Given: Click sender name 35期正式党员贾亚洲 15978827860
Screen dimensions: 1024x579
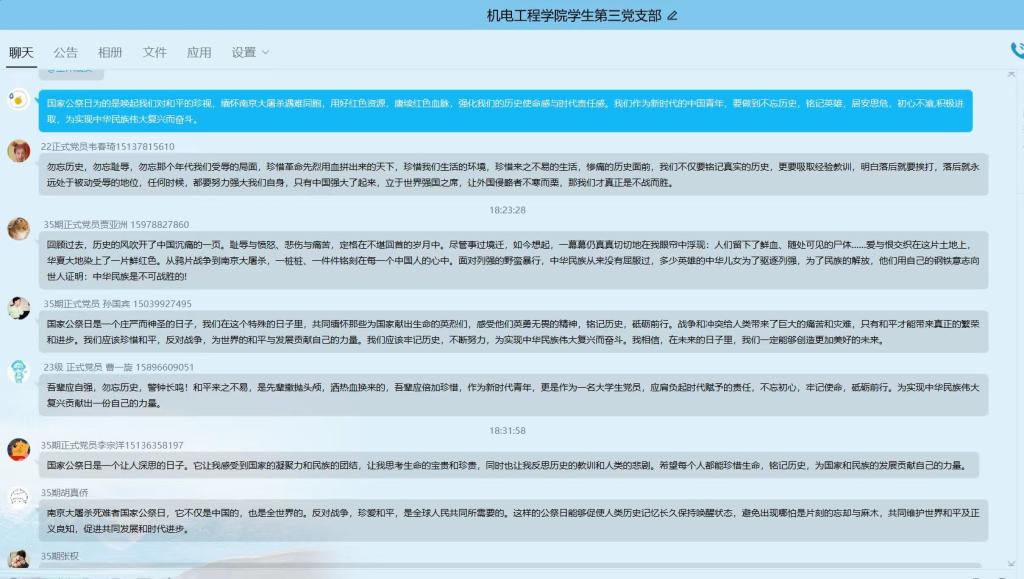Looking at the screenshot, I should pos(115,225).
